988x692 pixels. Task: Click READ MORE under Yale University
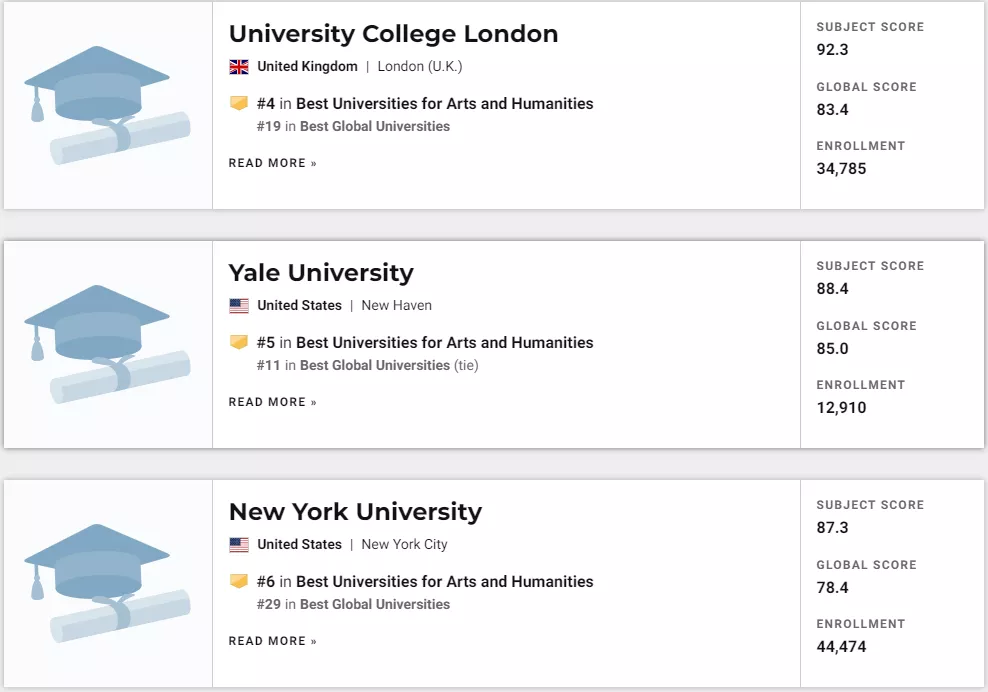(x=272, y=402)
